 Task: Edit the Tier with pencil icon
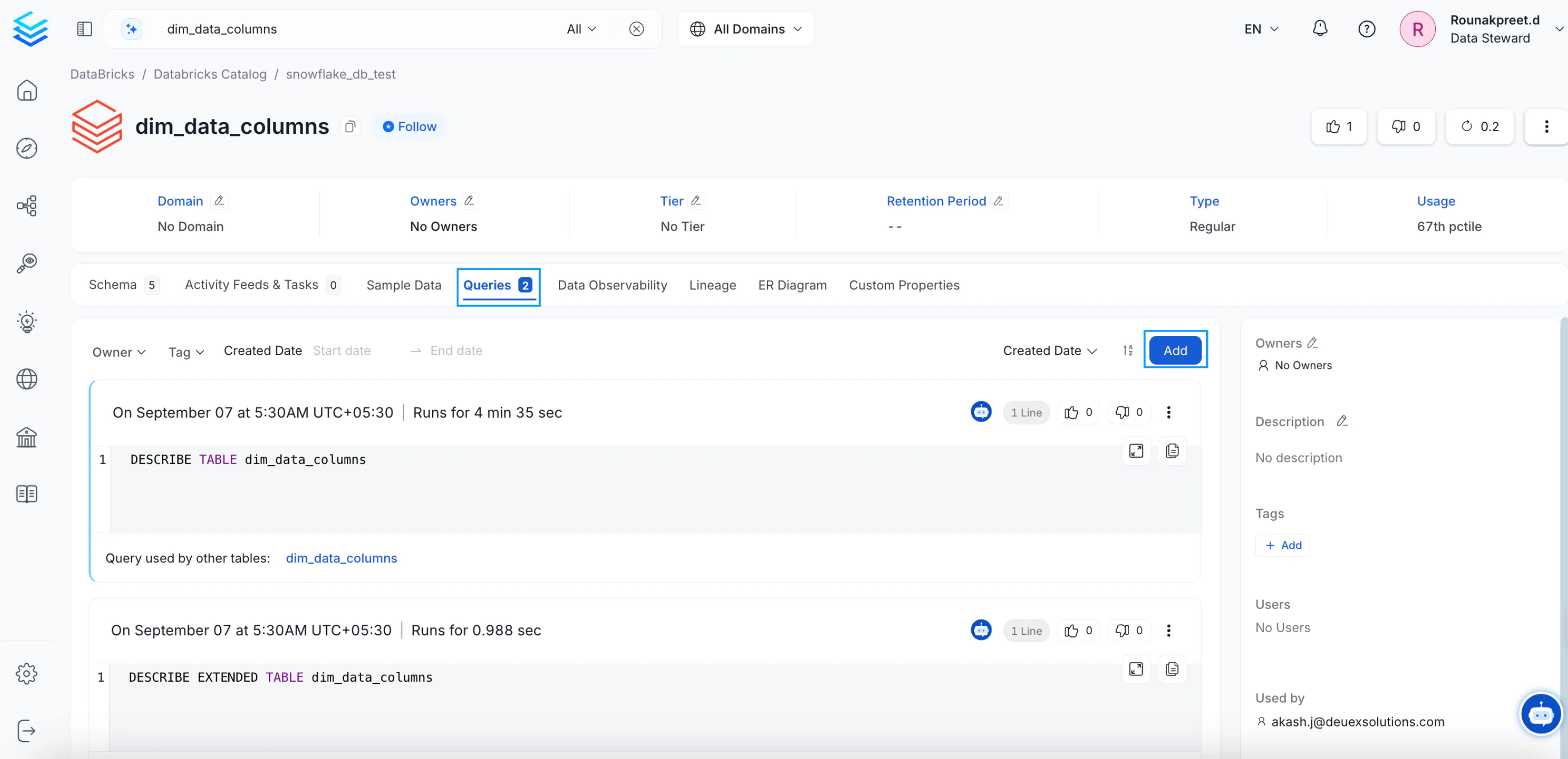[696, 200]
